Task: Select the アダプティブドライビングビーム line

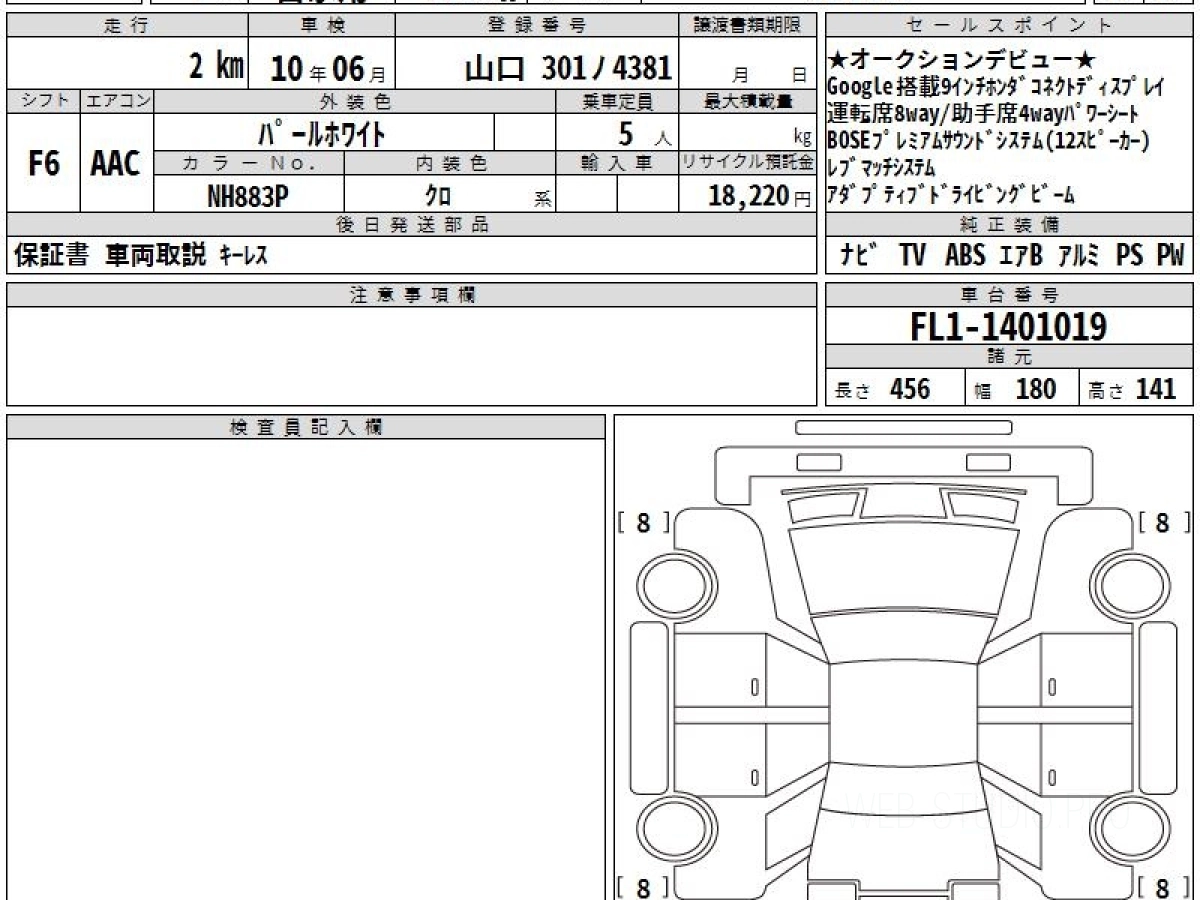Action: pos(951,194)
